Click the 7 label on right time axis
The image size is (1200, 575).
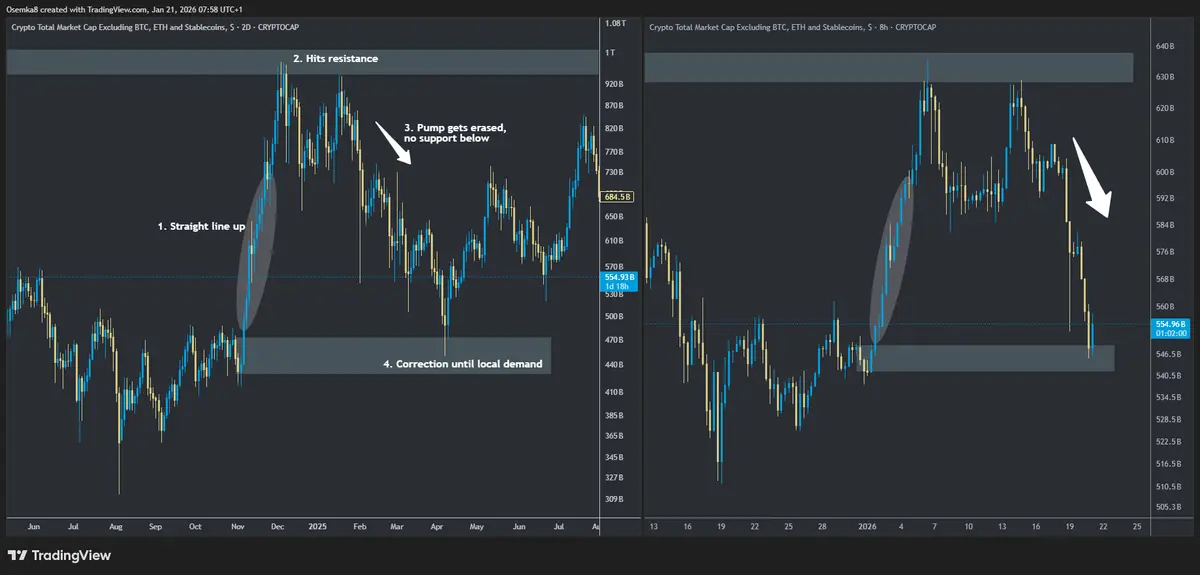936,526
